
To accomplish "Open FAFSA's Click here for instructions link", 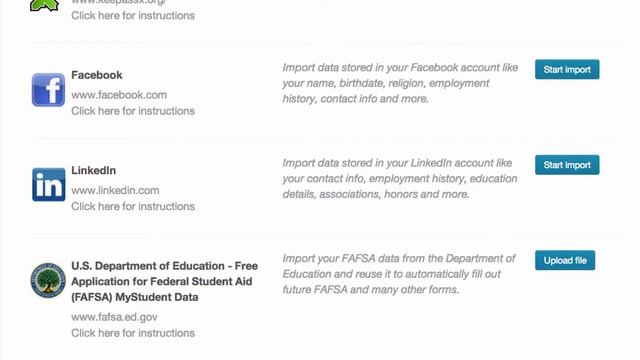I will [133, 333].
